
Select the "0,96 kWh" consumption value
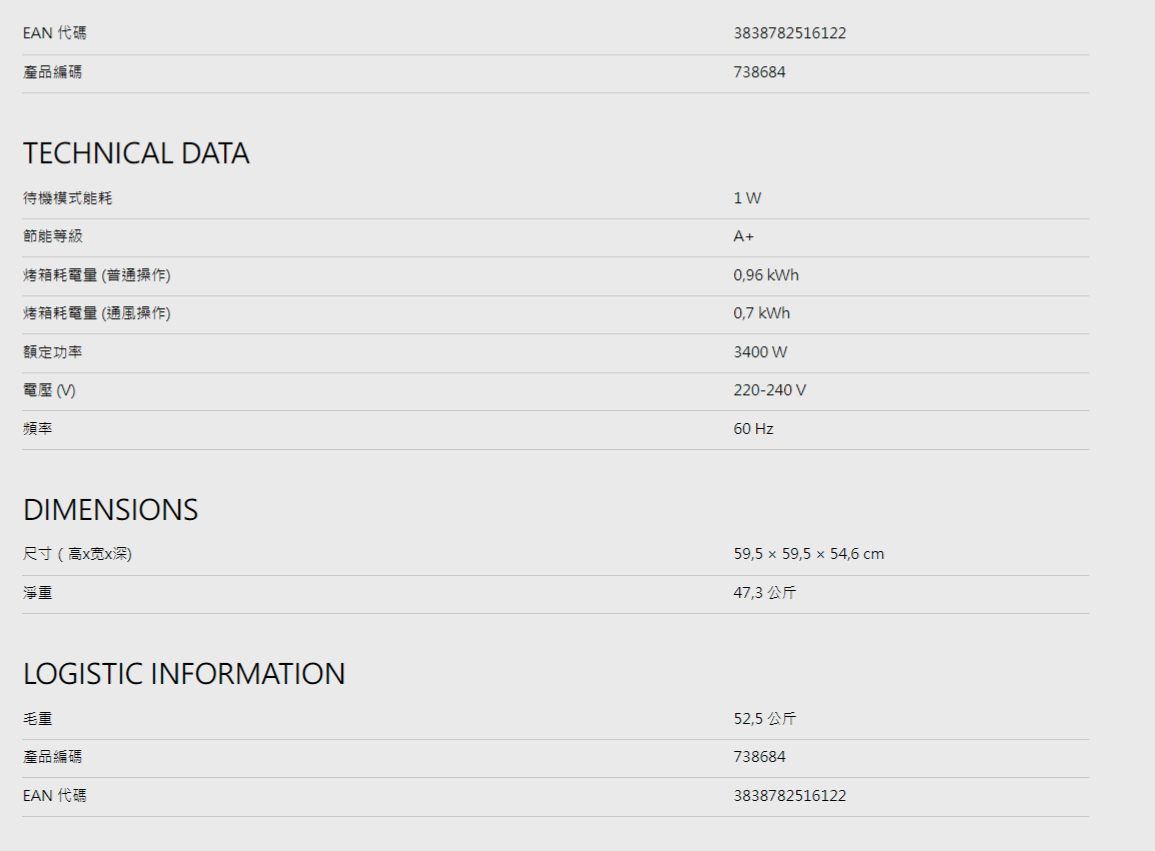pyautogui.click(x=766, y=275)
